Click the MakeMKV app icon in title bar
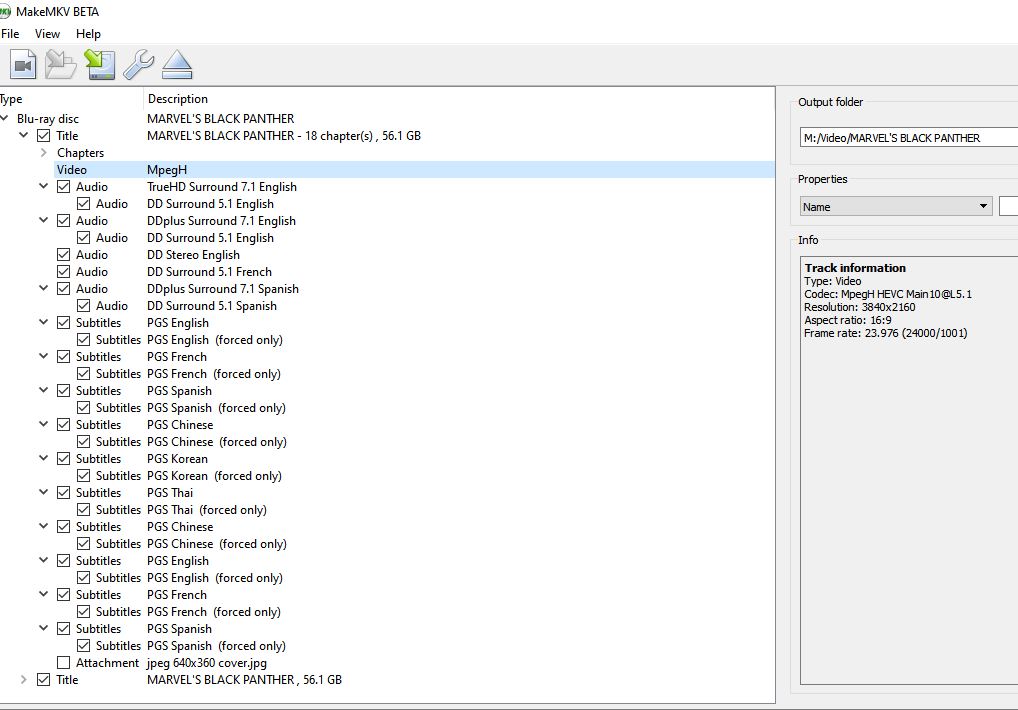Image resolution: width=1018 pixels, height=710 pixels. click(5, 12)
